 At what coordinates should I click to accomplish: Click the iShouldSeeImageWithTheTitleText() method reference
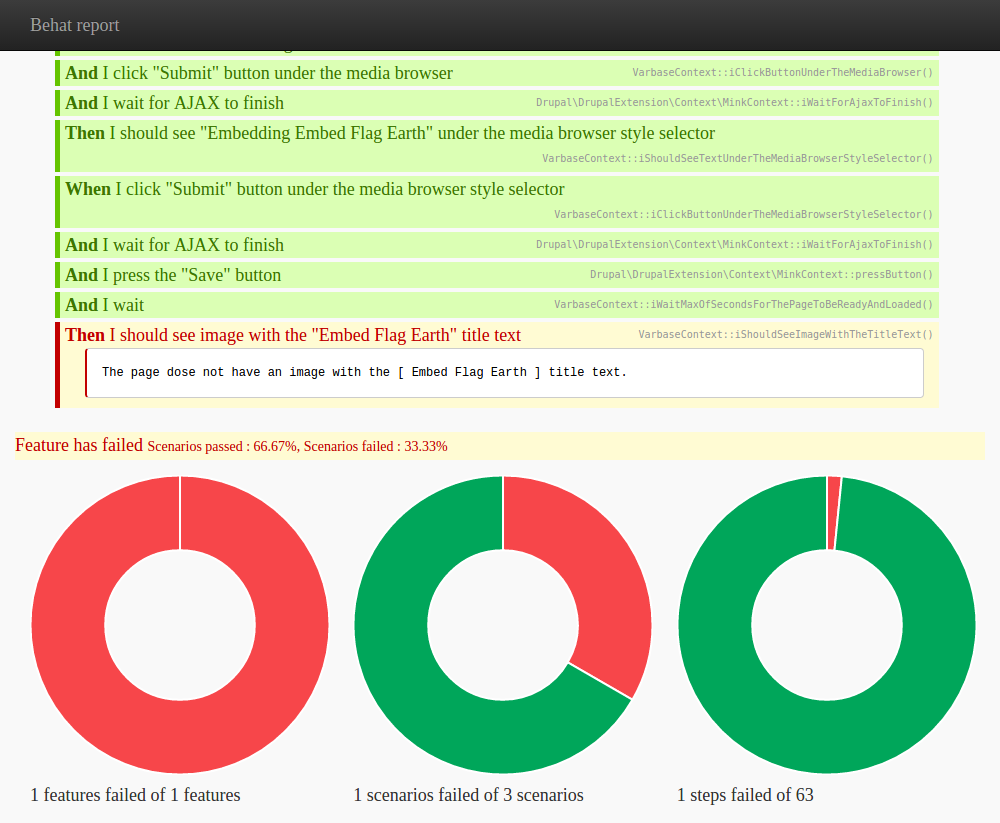(785, 334)
